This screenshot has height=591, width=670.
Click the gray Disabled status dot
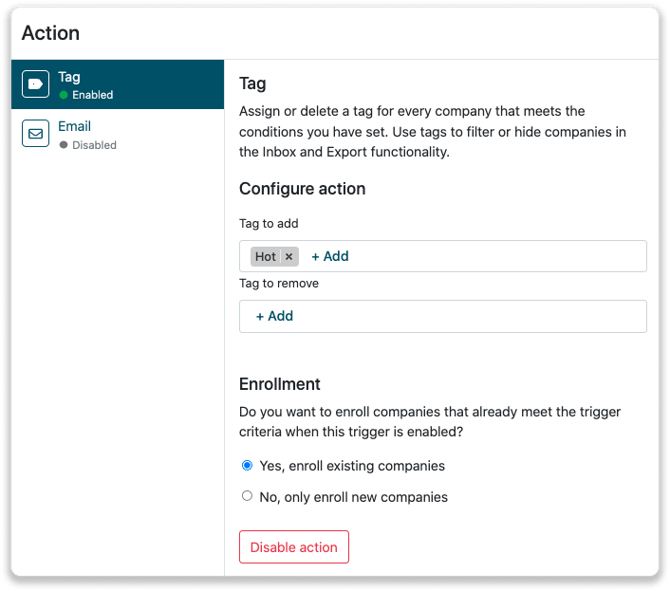(x=63, y=145)
